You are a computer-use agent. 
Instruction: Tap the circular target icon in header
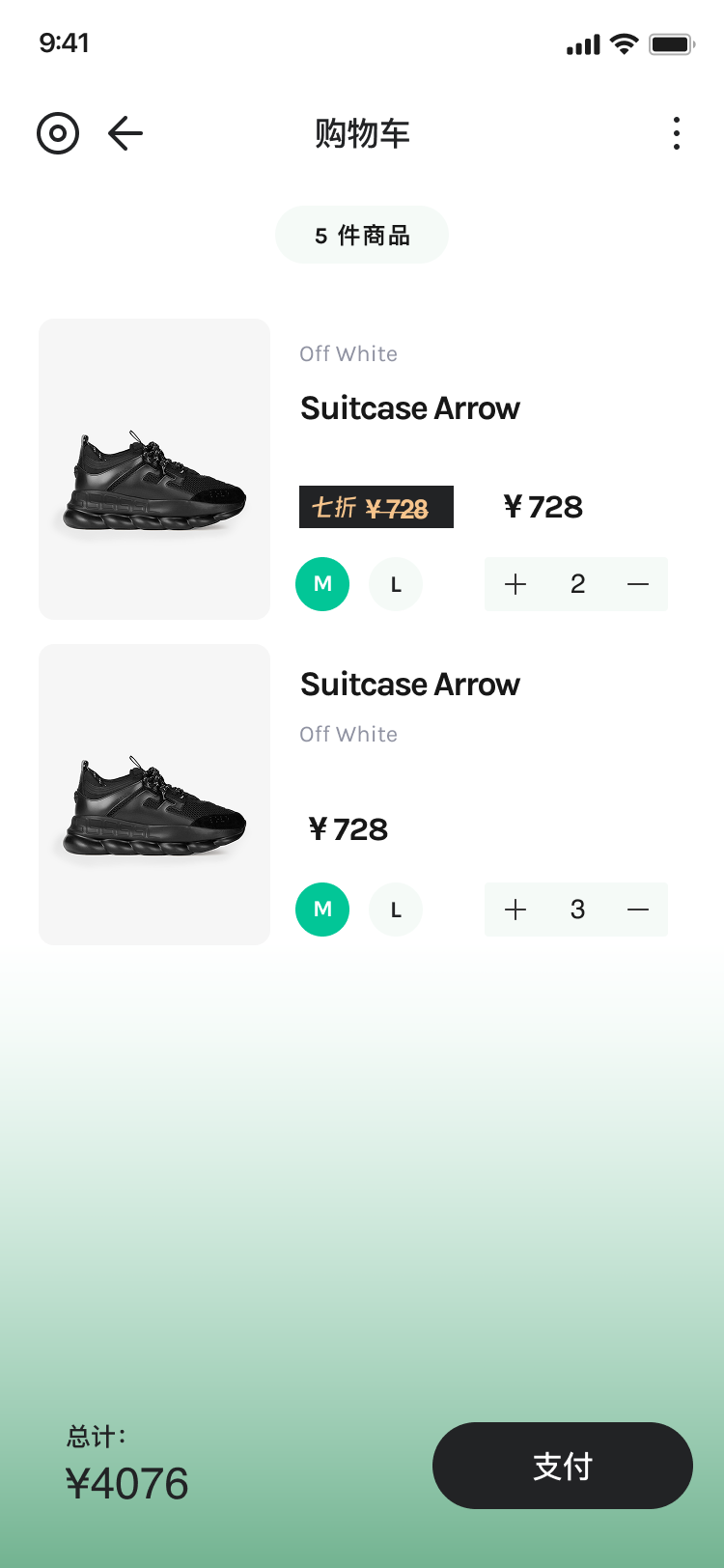tap(58, 133)
